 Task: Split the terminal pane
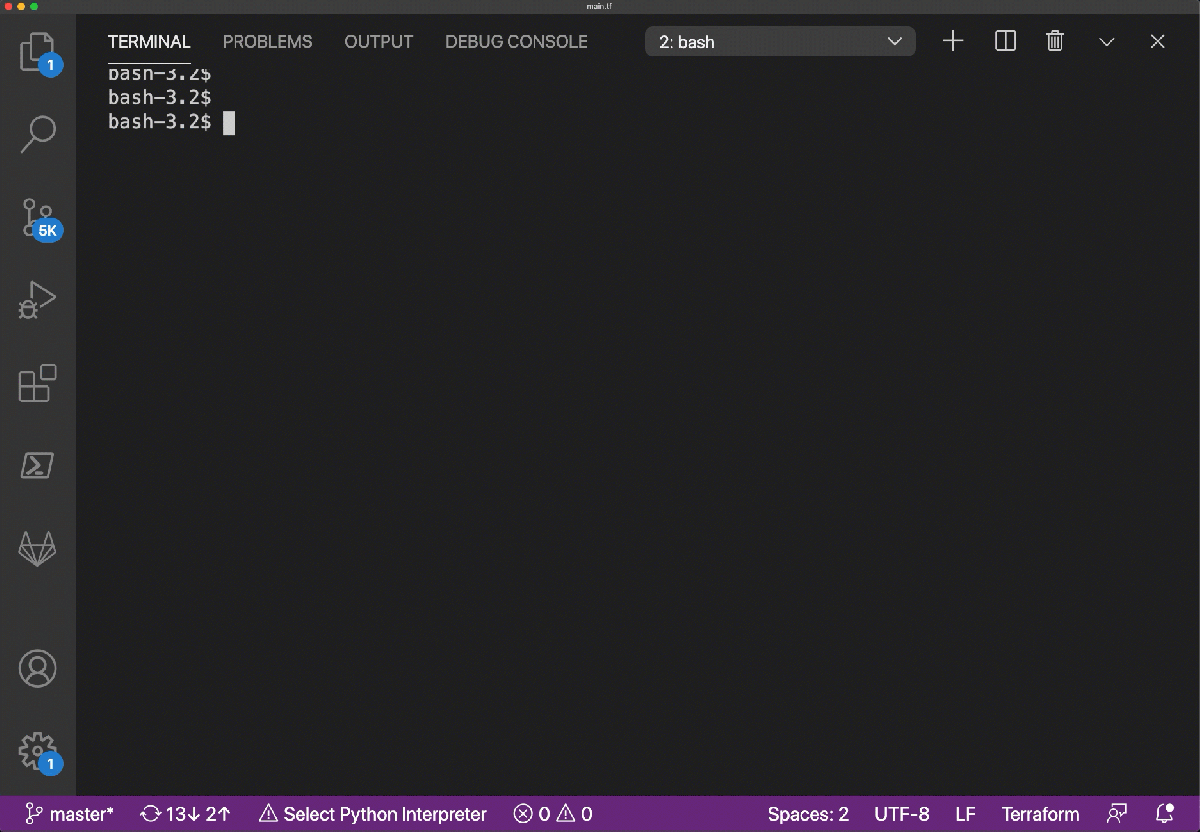1006,41
